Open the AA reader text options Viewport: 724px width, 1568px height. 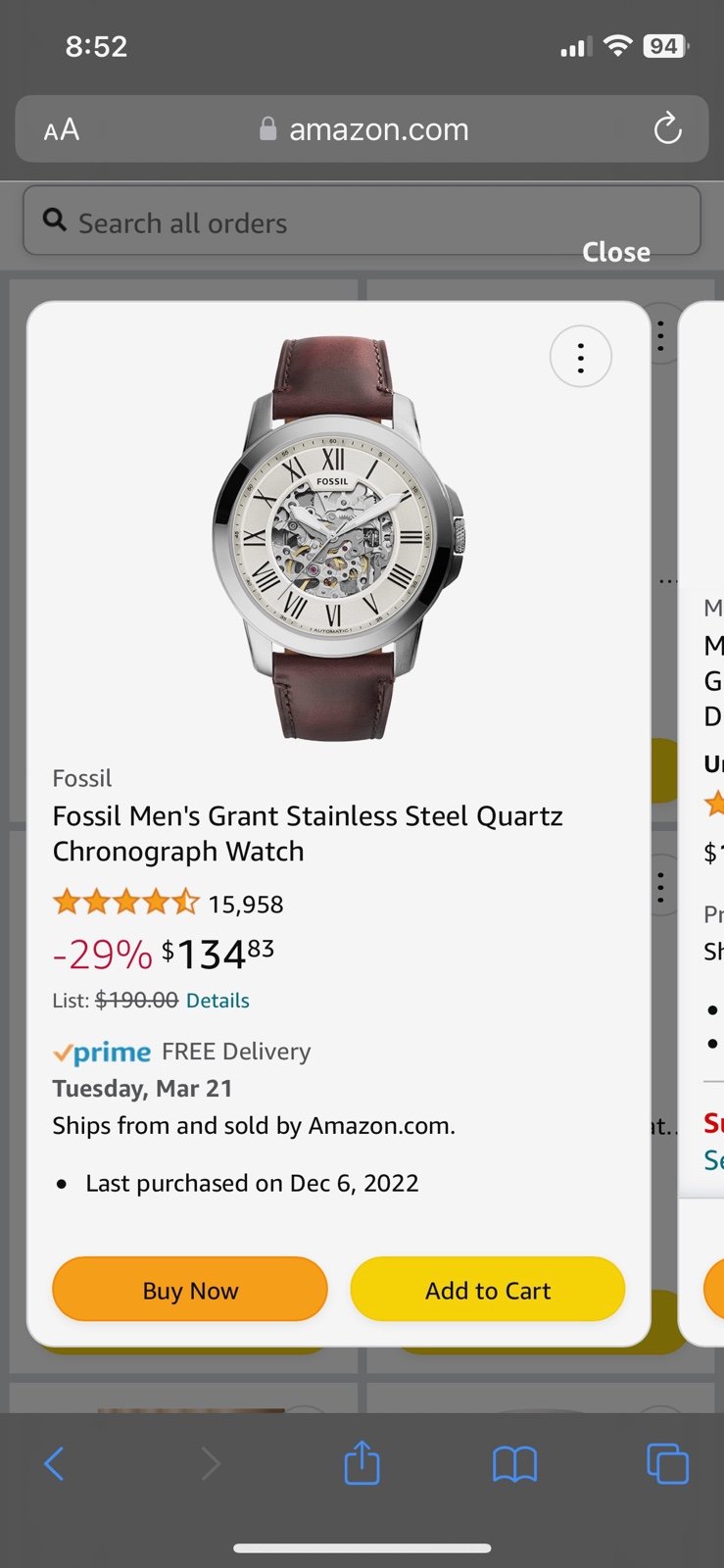62,129
